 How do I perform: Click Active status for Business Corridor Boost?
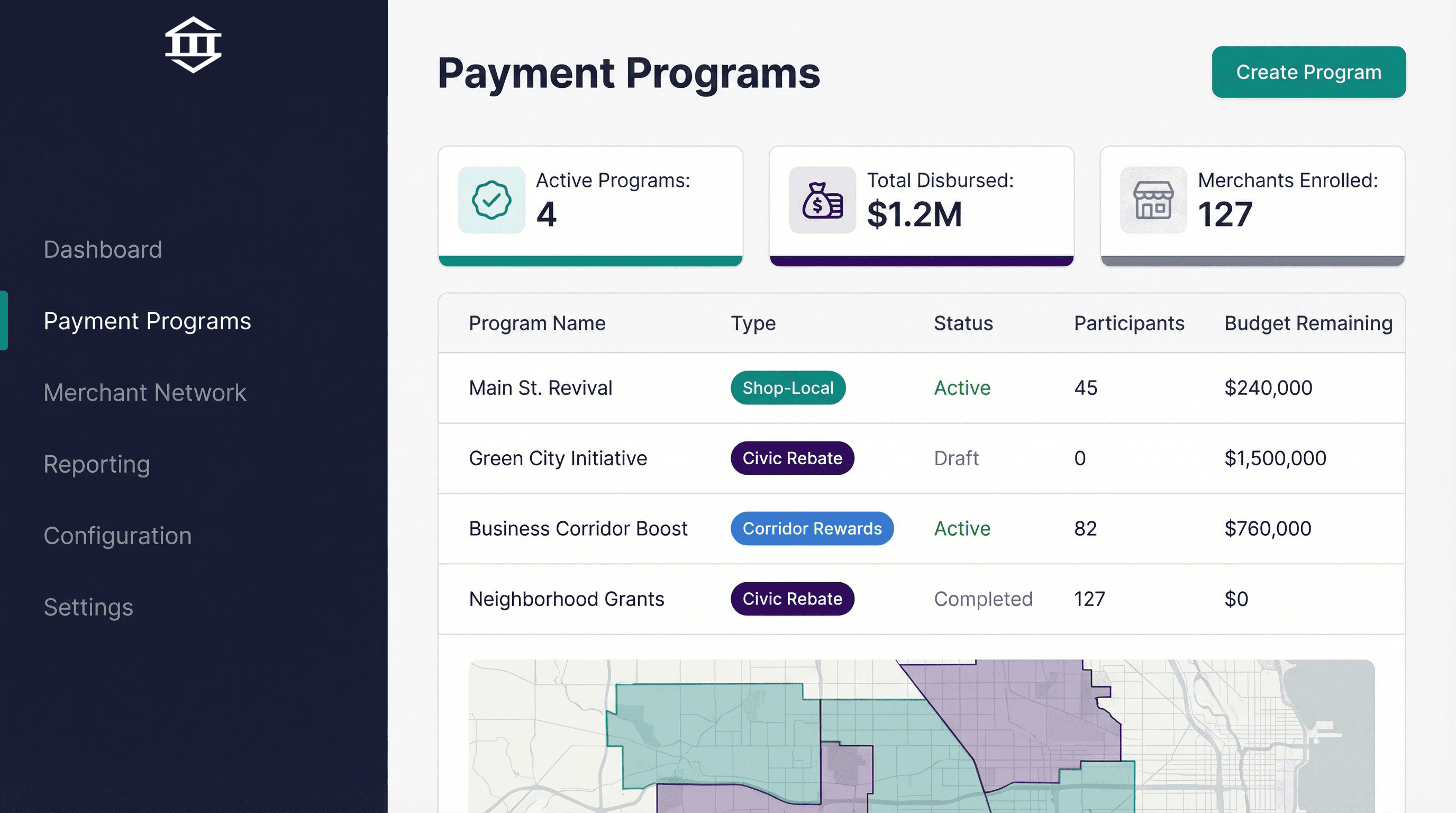(x=962, y=529)
